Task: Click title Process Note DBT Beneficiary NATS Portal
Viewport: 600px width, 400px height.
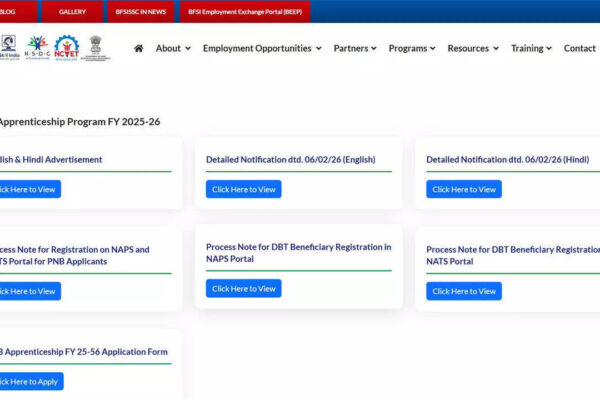Action: (x=513, y=255)
